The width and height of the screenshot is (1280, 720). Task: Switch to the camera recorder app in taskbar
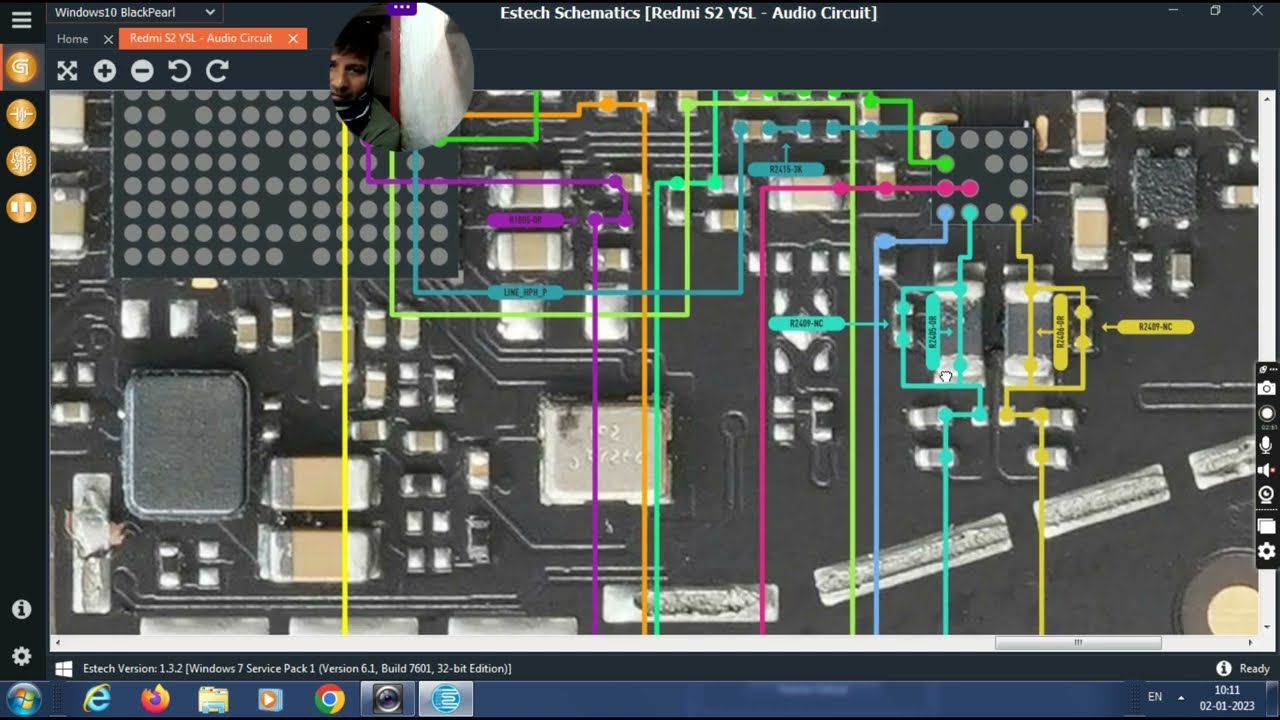pos(387,699)
